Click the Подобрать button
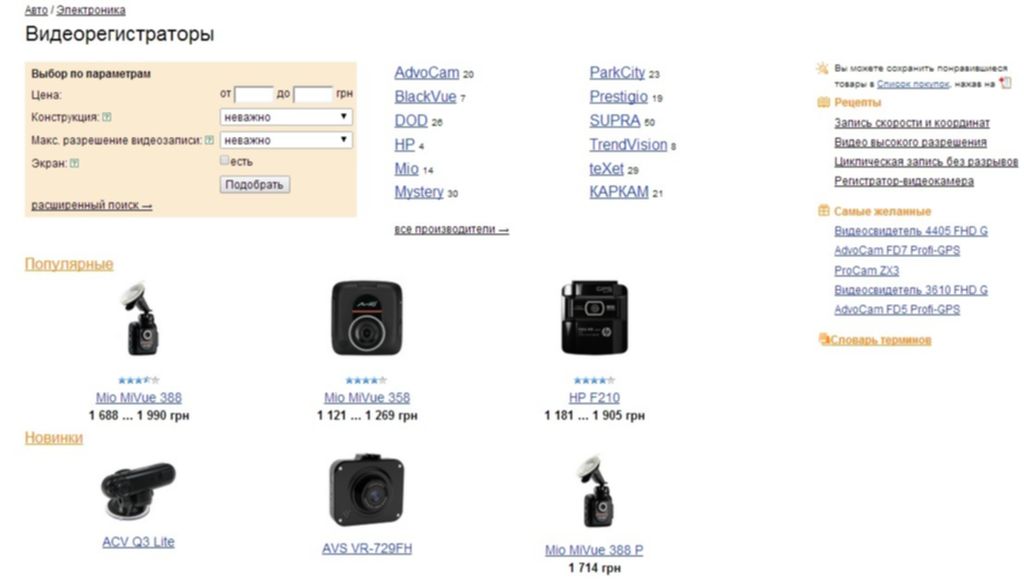This screenshot has width=1024, height=586. 255,185
